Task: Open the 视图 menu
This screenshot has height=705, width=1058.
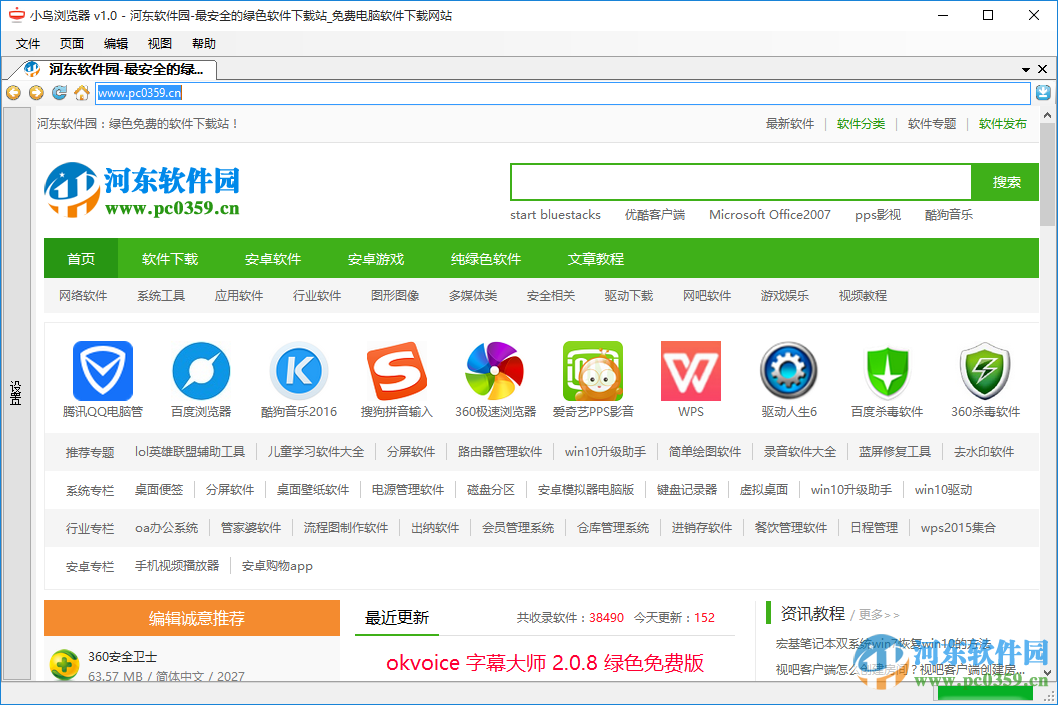Action: click(x=159, y=44)
